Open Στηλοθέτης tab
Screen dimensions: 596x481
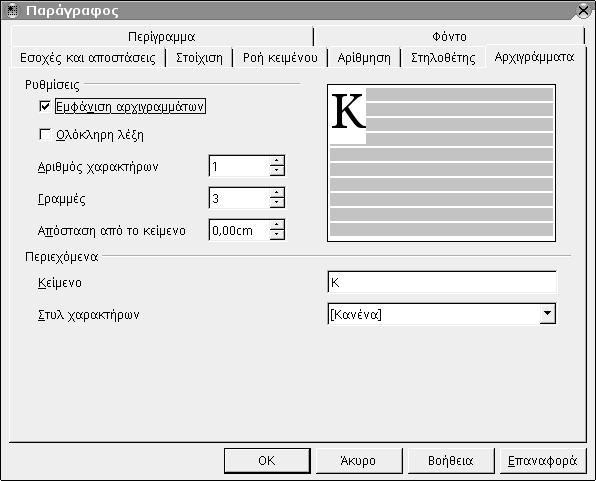pos(443,58)
